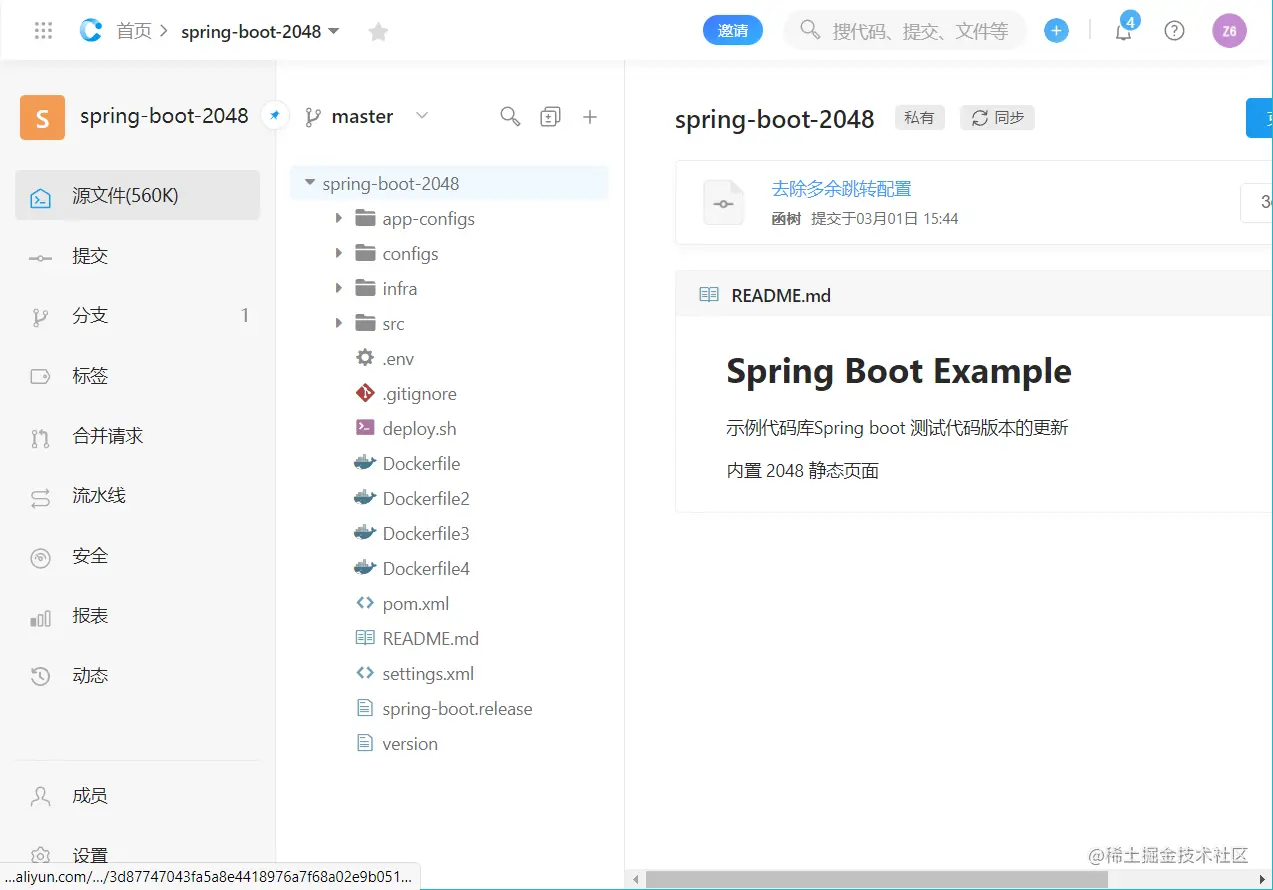
Task: Click the .gitignore git icon
Action: coord(365,393)
